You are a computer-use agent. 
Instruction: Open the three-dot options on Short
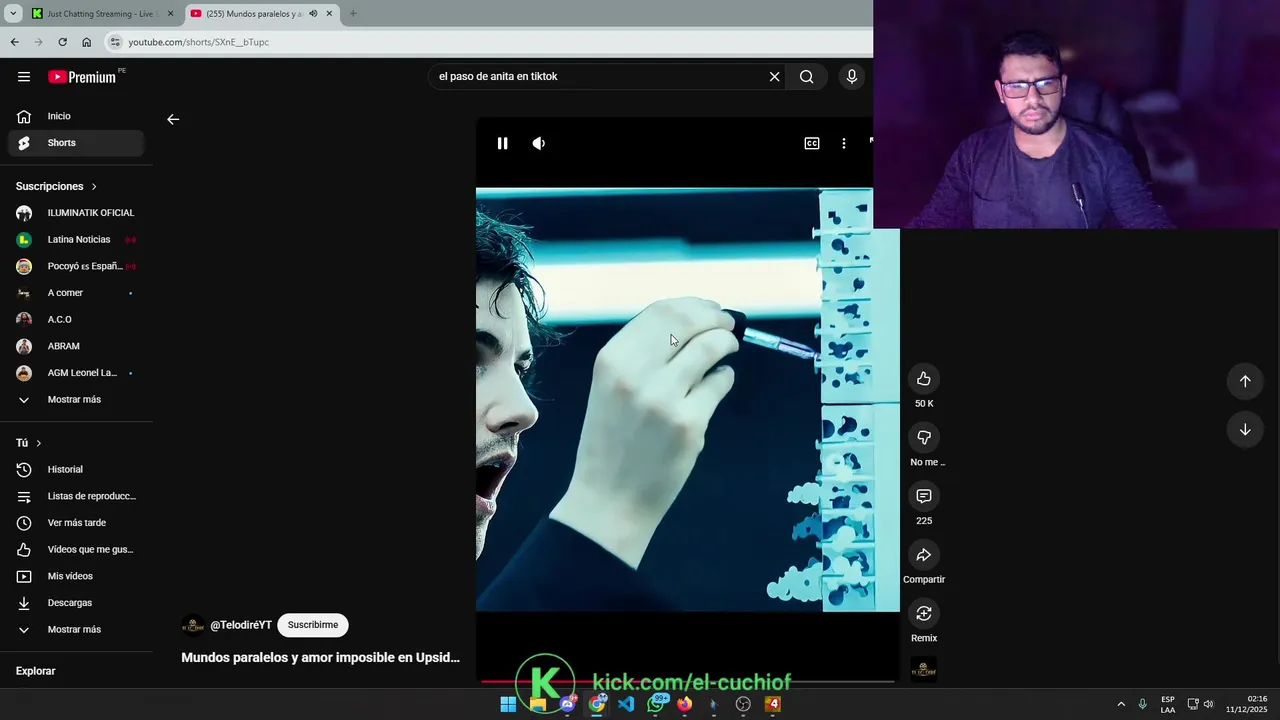point(844,143)
